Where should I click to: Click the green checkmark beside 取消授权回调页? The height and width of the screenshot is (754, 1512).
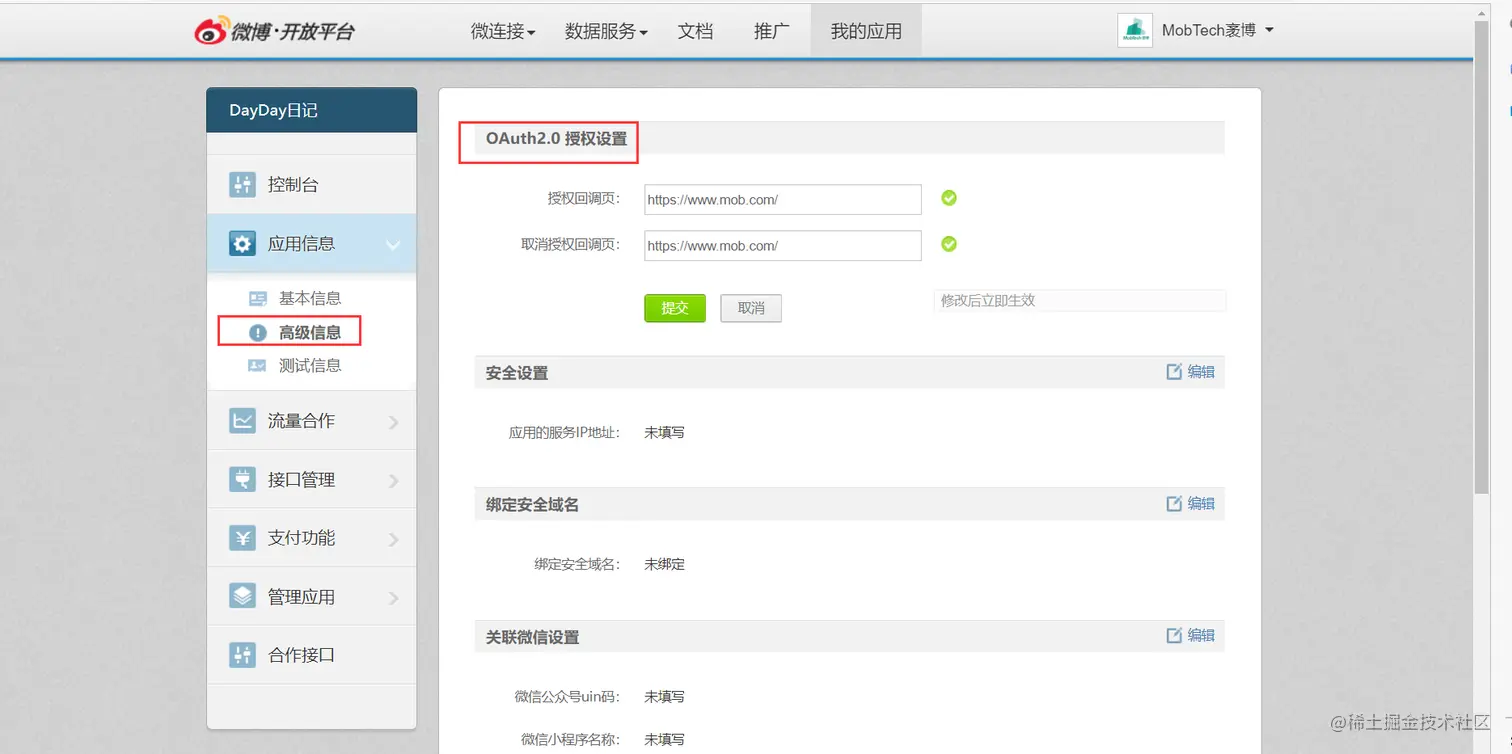pyautogui.click(x=949, y=244)
